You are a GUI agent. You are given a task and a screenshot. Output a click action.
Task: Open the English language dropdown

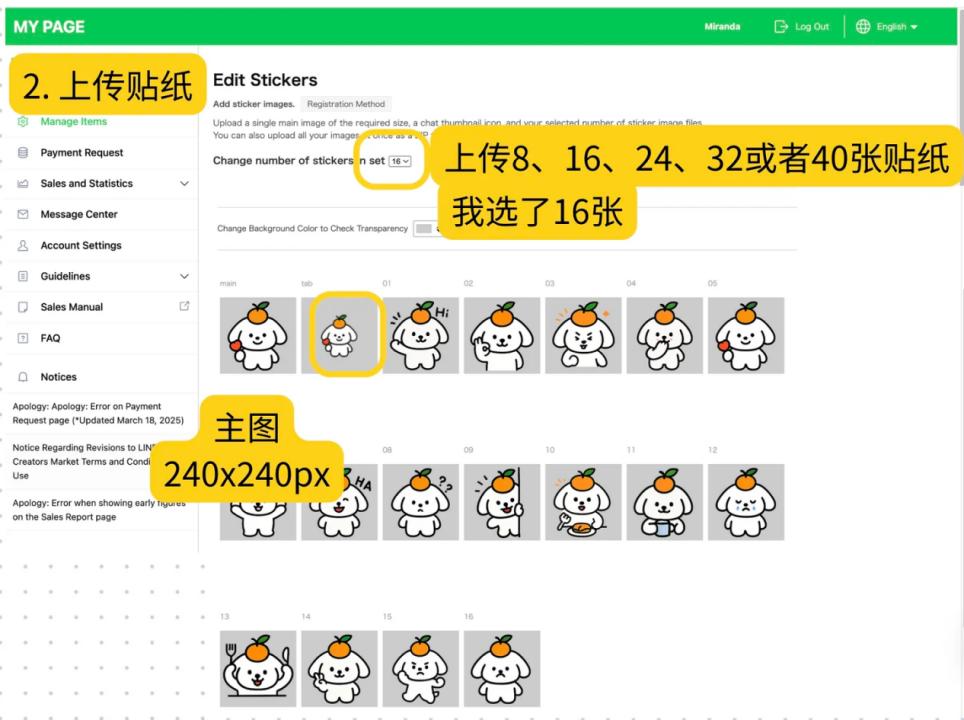tap(894, 26)
